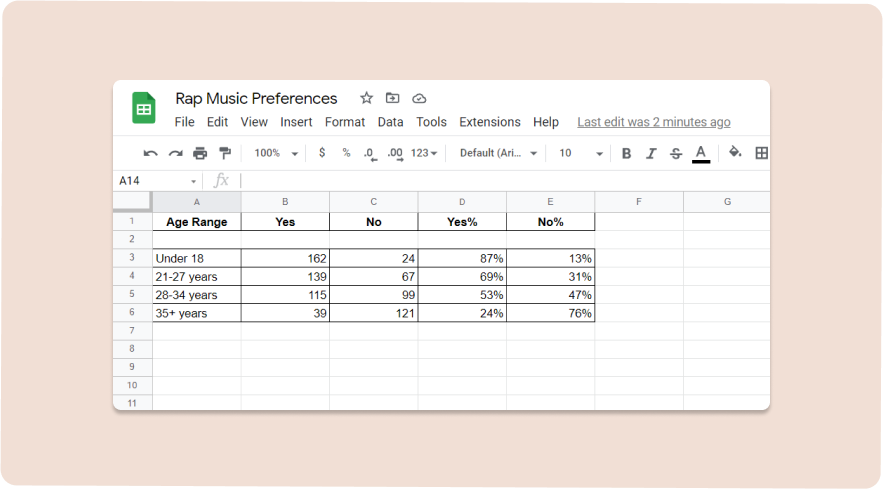Click the Borders icon

pyautogui.click(x=761, y=153)
